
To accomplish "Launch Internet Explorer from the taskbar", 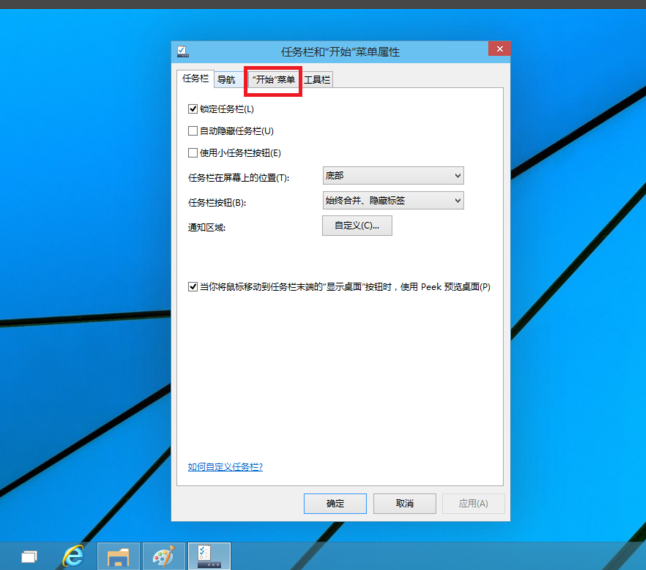I will (x=73, y=556).
